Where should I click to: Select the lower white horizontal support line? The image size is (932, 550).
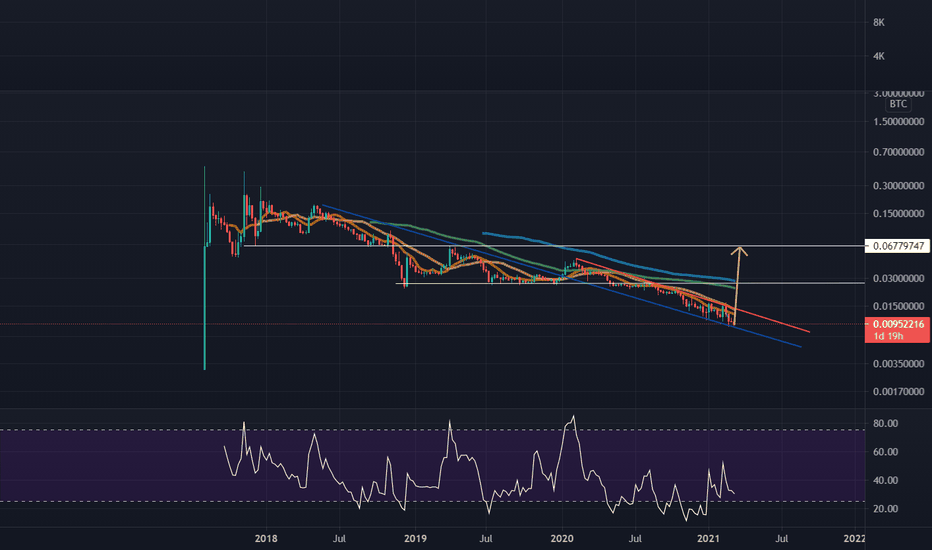pyautogui.click(x=630, y=283)
